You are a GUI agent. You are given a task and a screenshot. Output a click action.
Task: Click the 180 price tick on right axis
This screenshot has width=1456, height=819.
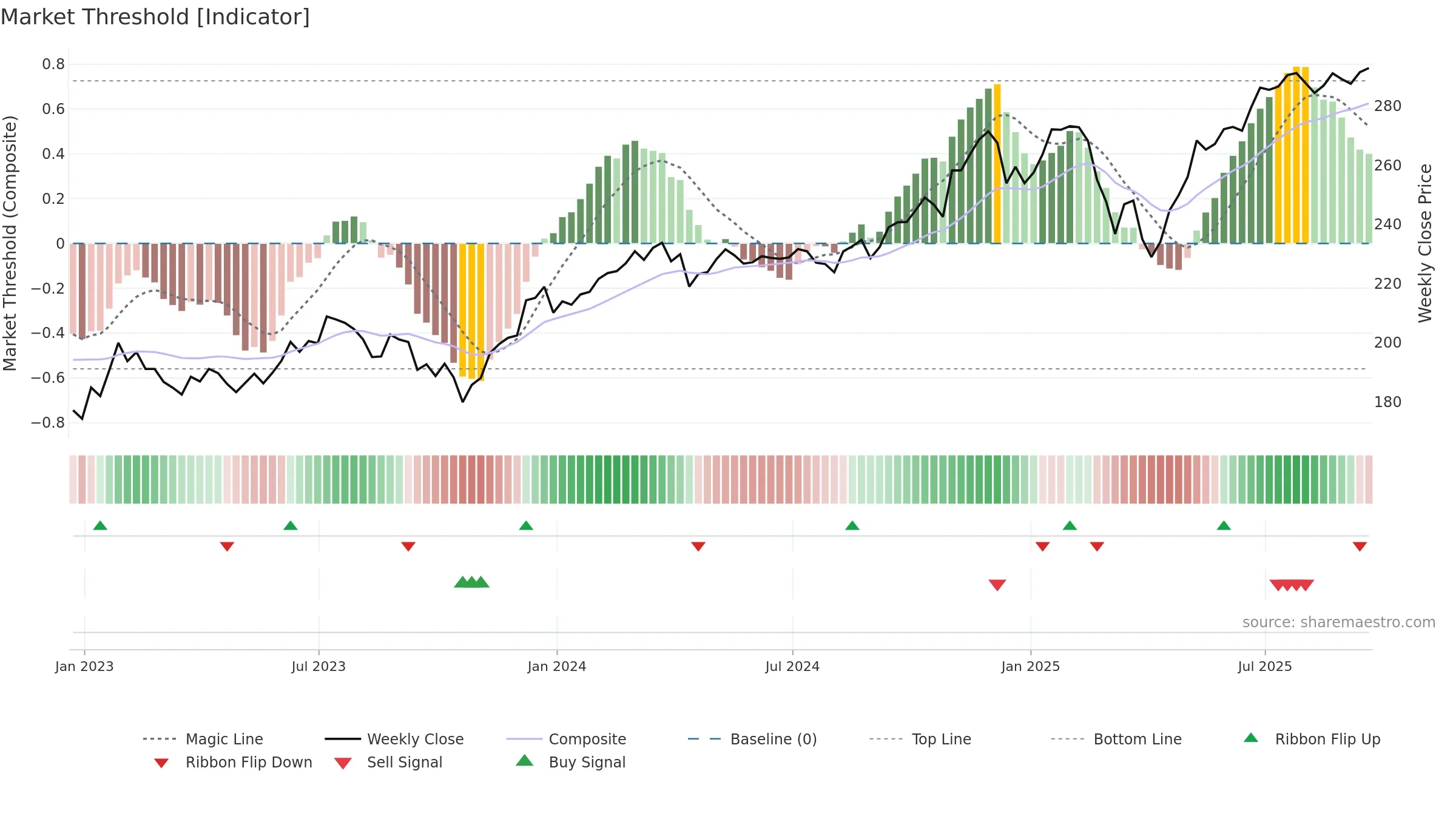(1388, 402)
